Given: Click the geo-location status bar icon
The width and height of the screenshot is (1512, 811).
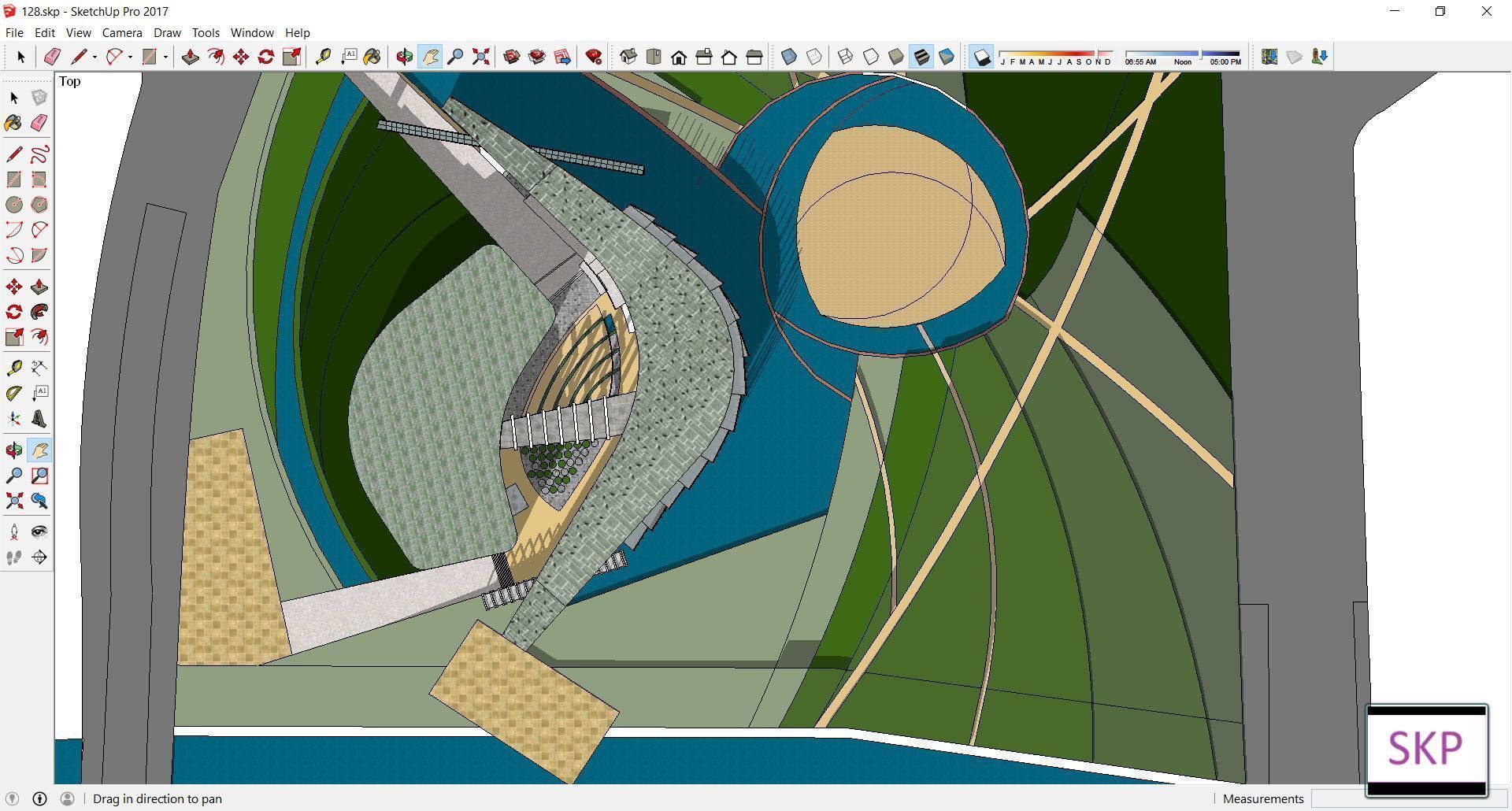Looking at the screenshot, I should [x=13, y=798].
